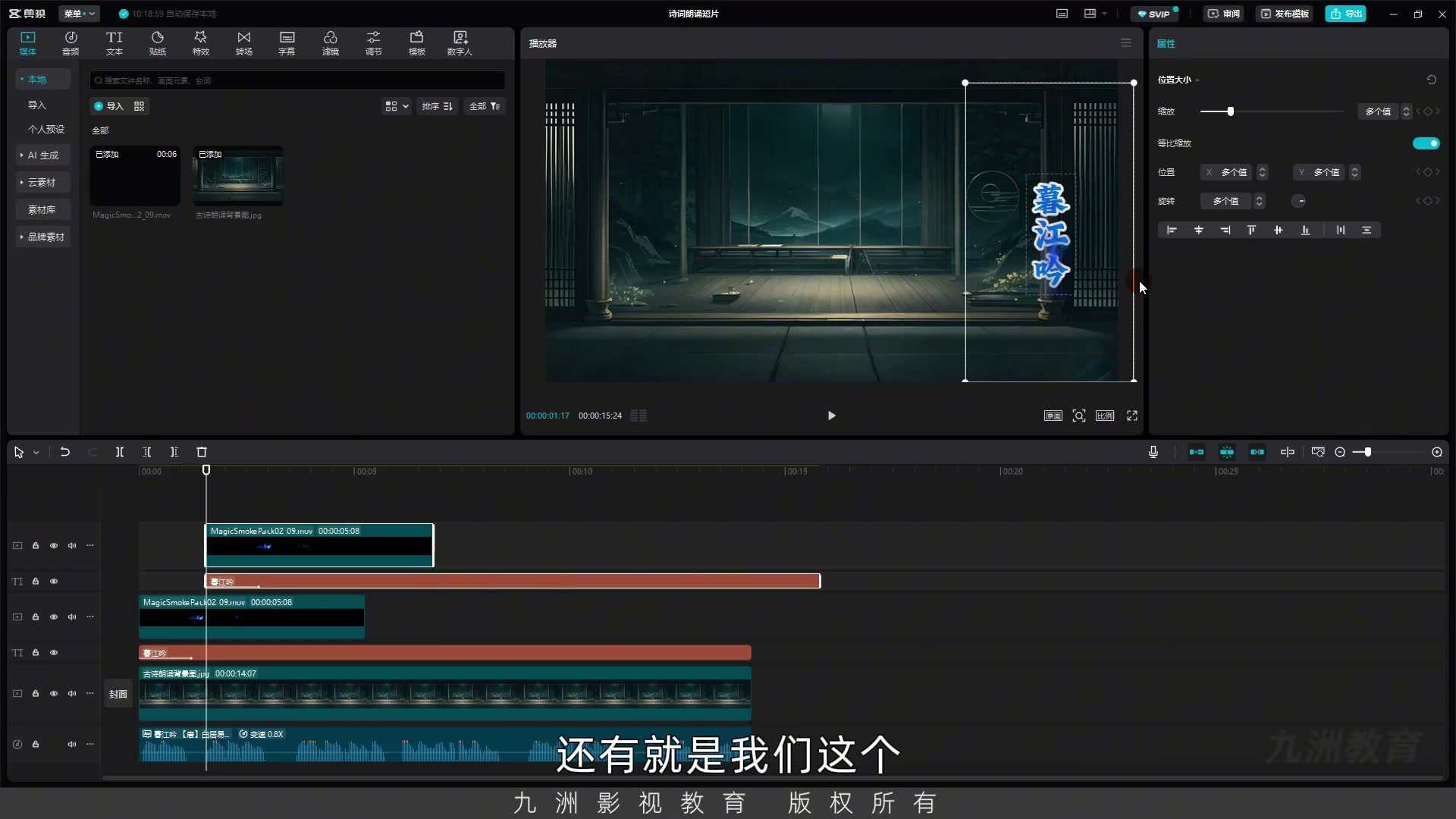Open the 菜单 menu dropdown

(80, 14)
